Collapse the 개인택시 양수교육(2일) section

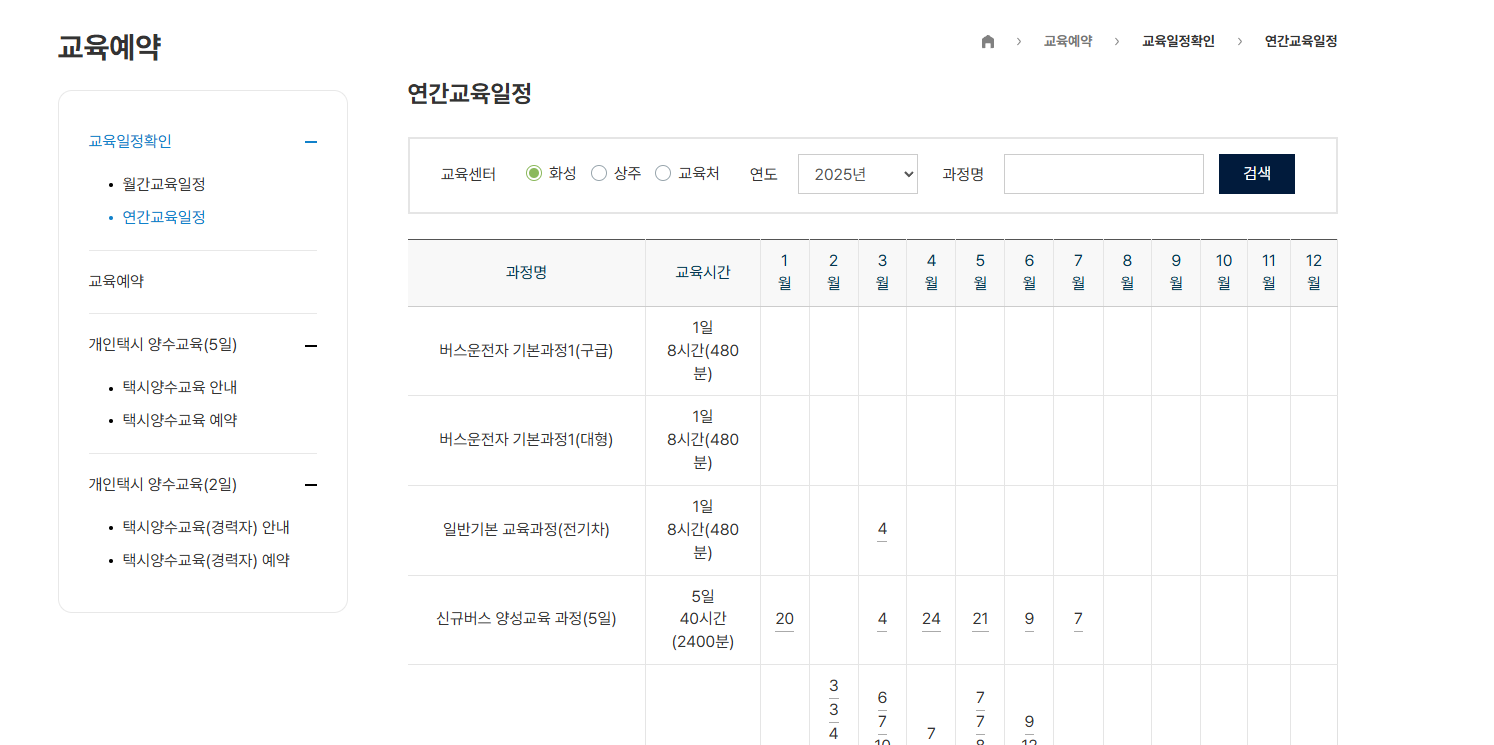pyautogui.click(x=311, y=485)
